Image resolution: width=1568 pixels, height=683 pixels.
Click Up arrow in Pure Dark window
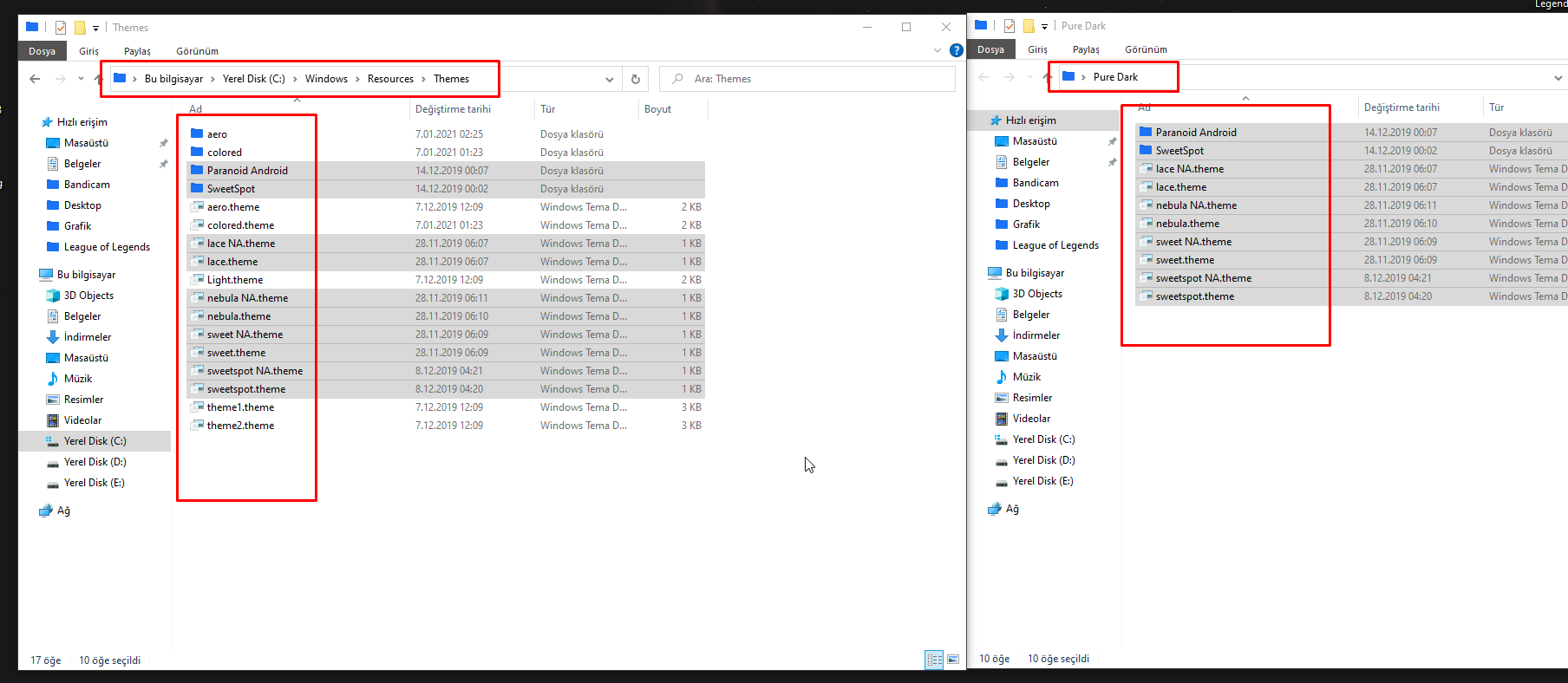coord(1047,77)
